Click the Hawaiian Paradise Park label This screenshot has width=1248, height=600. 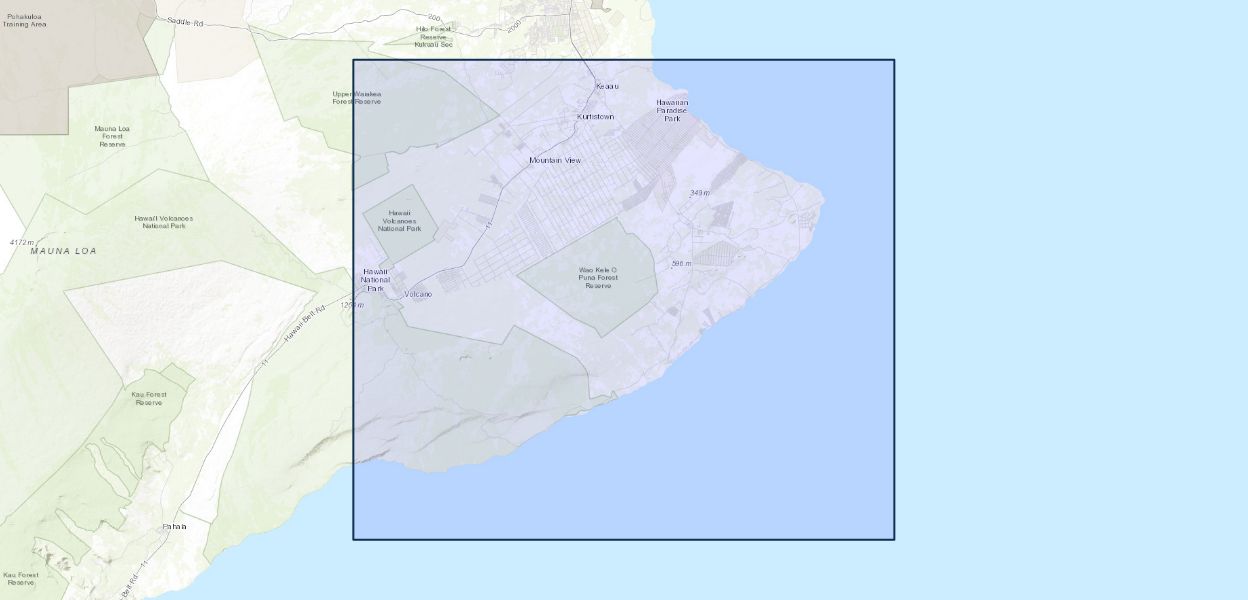[x=671, y=110]
